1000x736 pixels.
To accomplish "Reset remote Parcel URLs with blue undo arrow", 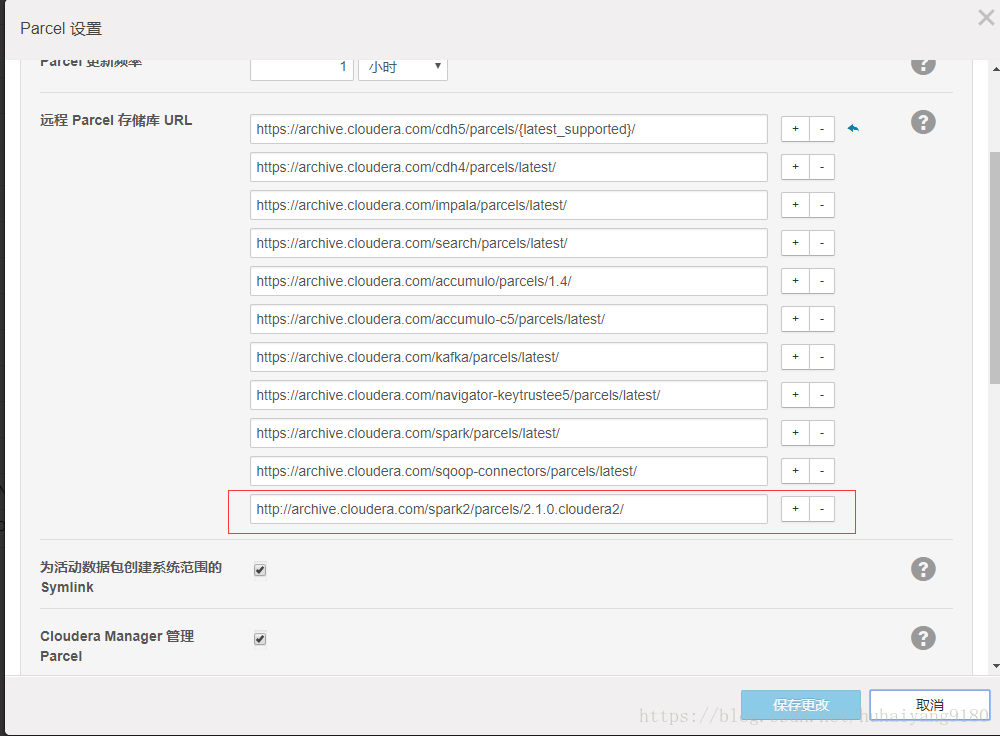I will tap(853, 128).
